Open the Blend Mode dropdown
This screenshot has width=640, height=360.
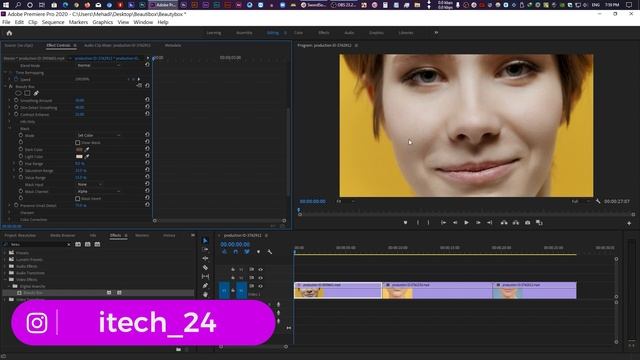[98, 65]
